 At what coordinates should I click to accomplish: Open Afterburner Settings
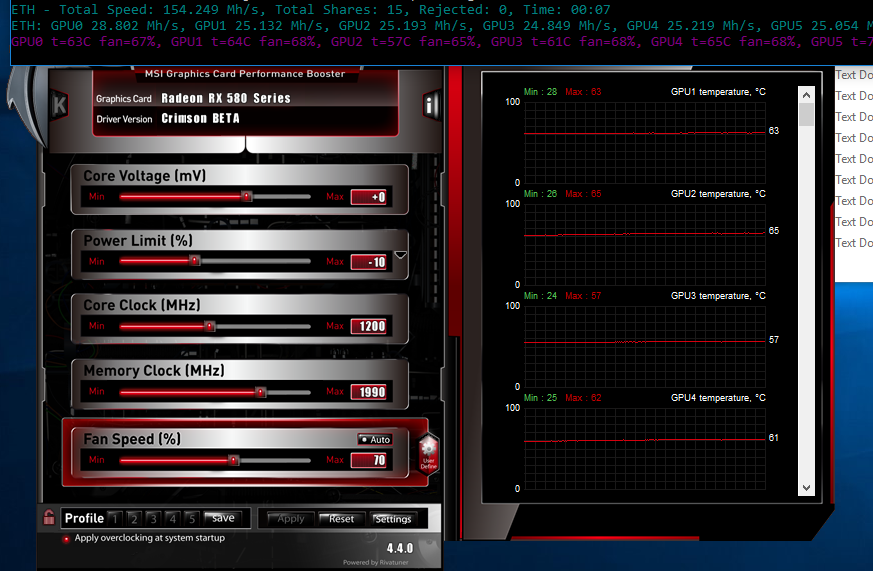pyautogui.click(x=393, y=519)
